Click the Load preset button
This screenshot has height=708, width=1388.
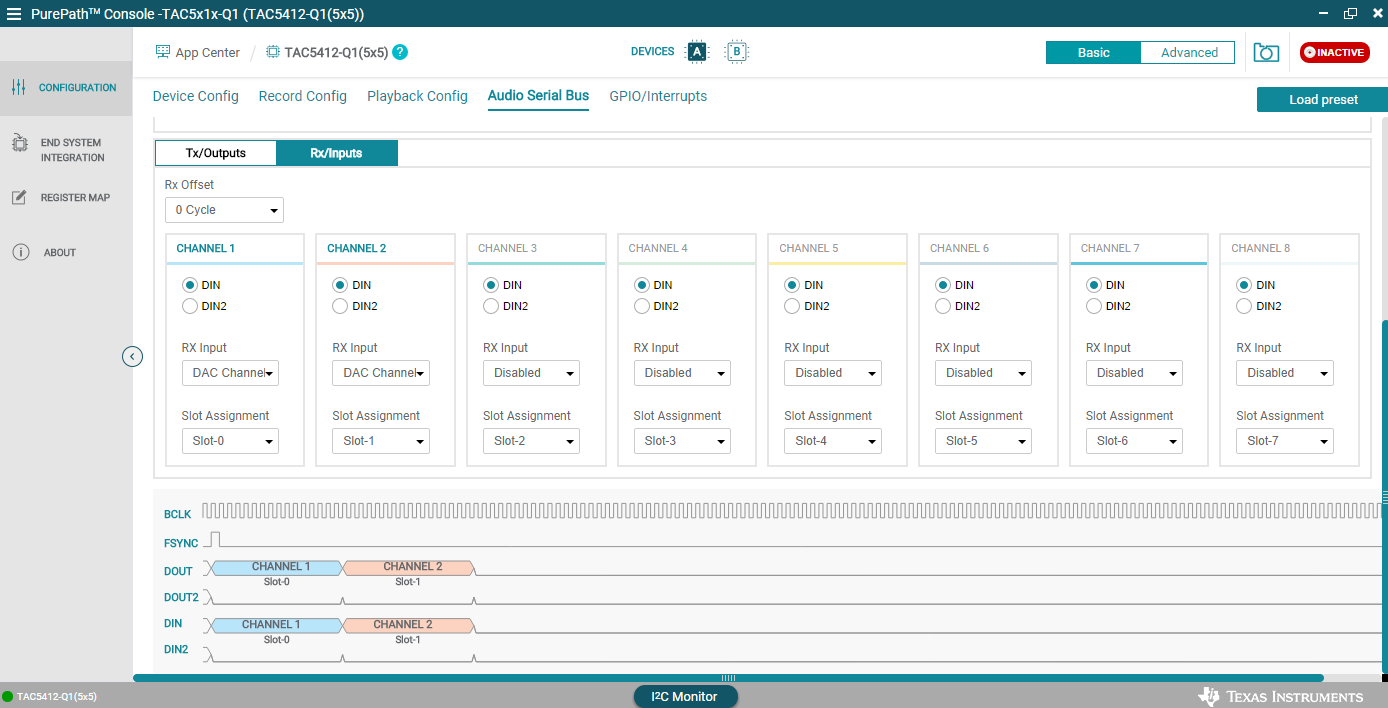1322,100
